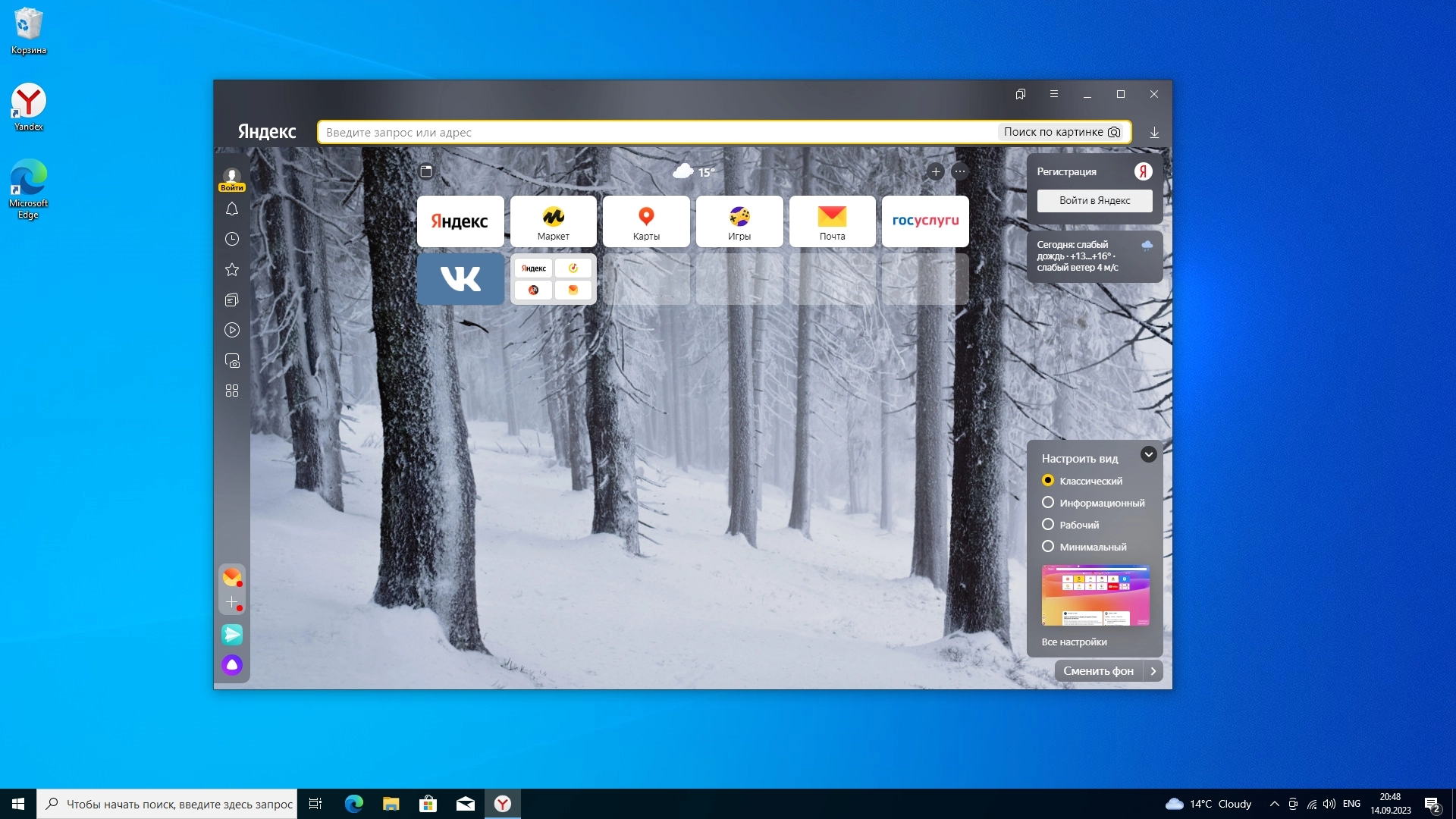Image resolution: width=1456 pixels, height=819 pixels.
Task: Open bookmarks star icon in sidebar
Action: (232, 269)
